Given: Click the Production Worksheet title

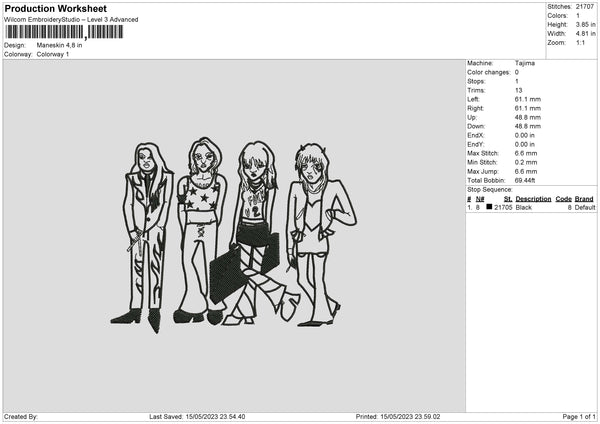Looking at the screenshot, I should pos(56,8).
